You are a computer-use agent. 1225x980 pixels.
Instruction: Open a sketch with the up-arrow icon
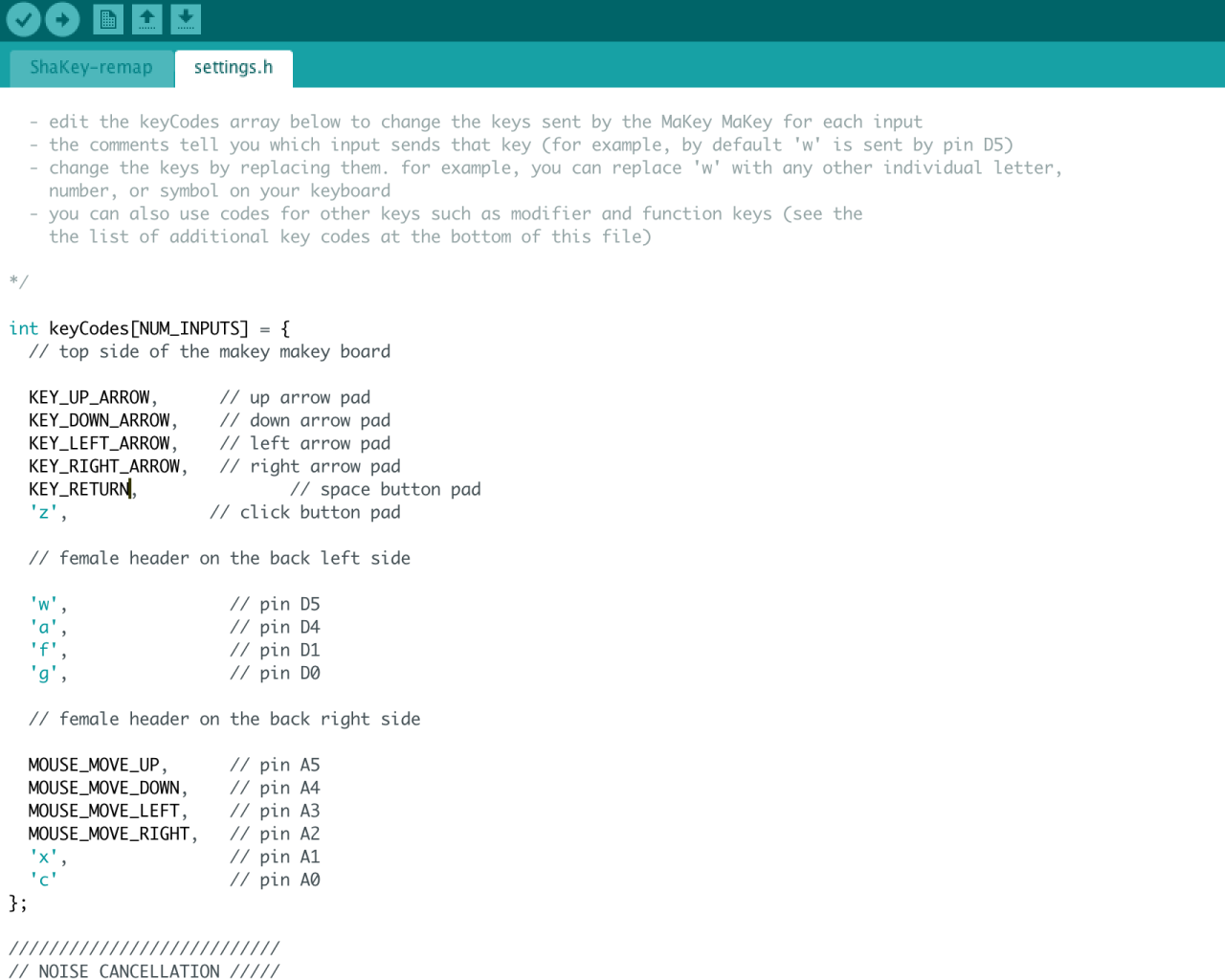(x=147, y=18)
